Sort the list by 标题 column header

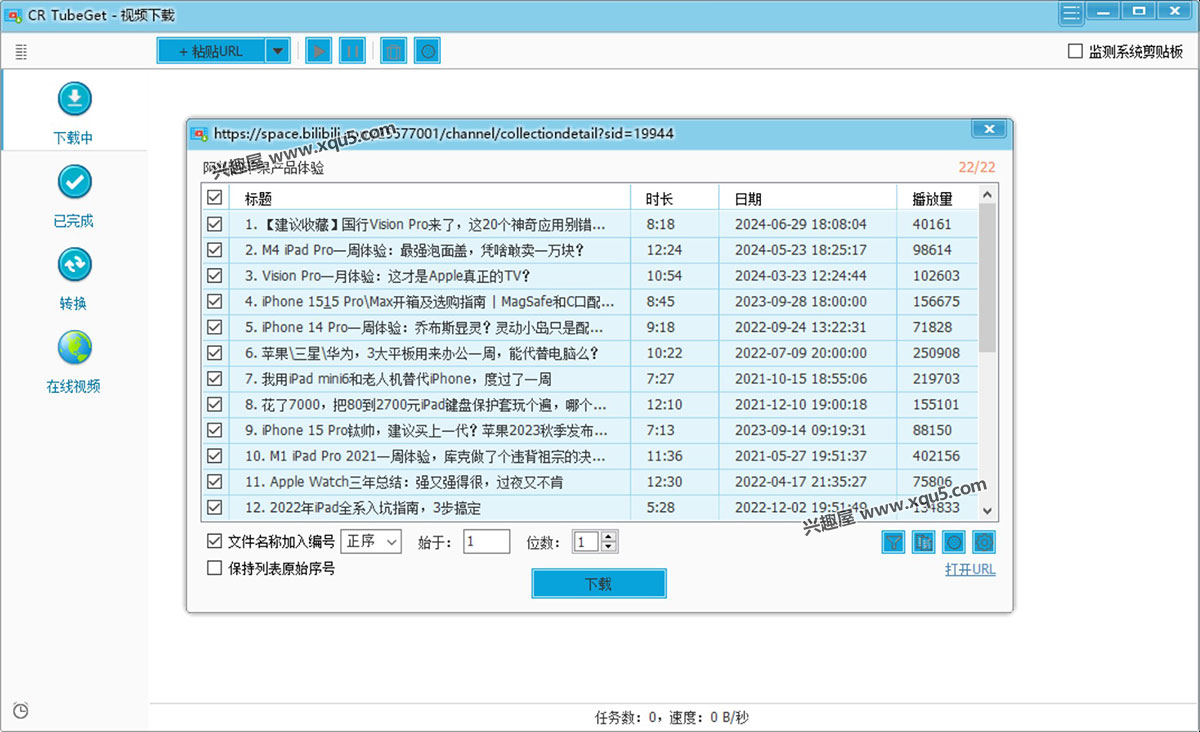coord(430,198)
